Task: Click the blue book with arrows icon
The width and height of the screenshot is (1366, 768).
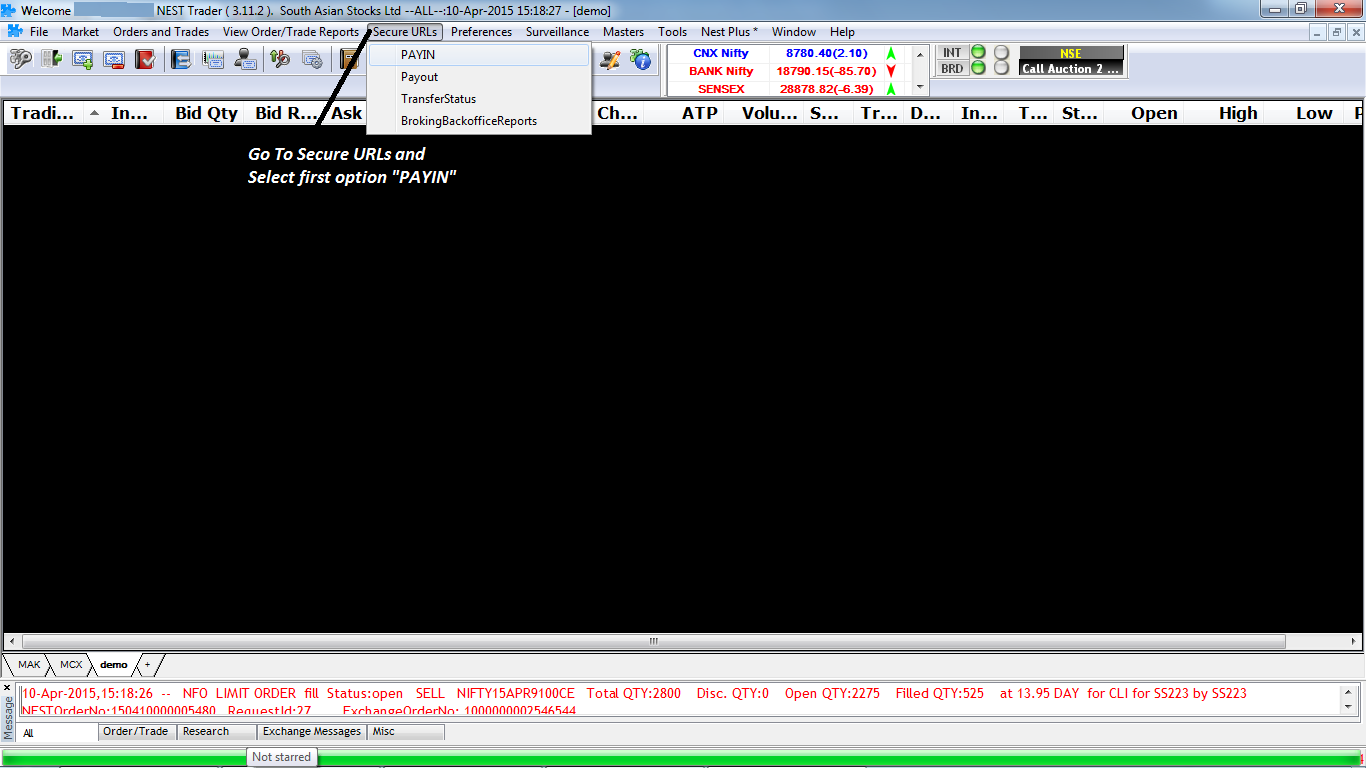Action: [181, 60]
